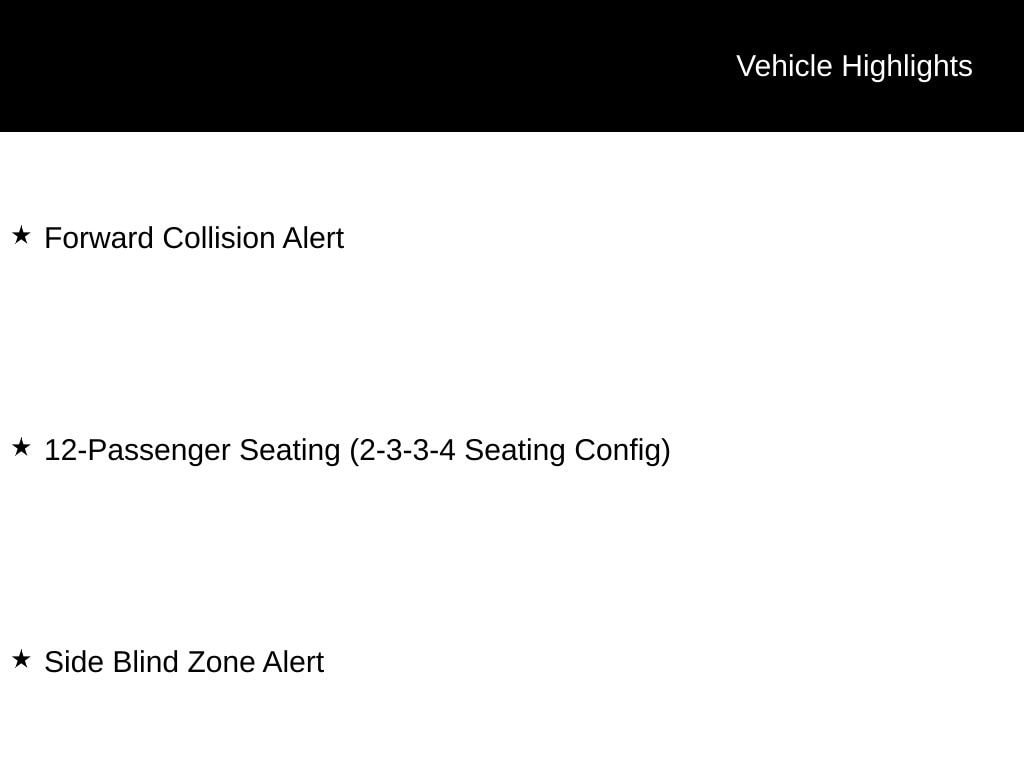This screenshot has height=768, width=1024.
Task: Click the '(2-3-3-4 Seating Config)' parenthetical
Action: pyautogui.click(x=510, y=451)
